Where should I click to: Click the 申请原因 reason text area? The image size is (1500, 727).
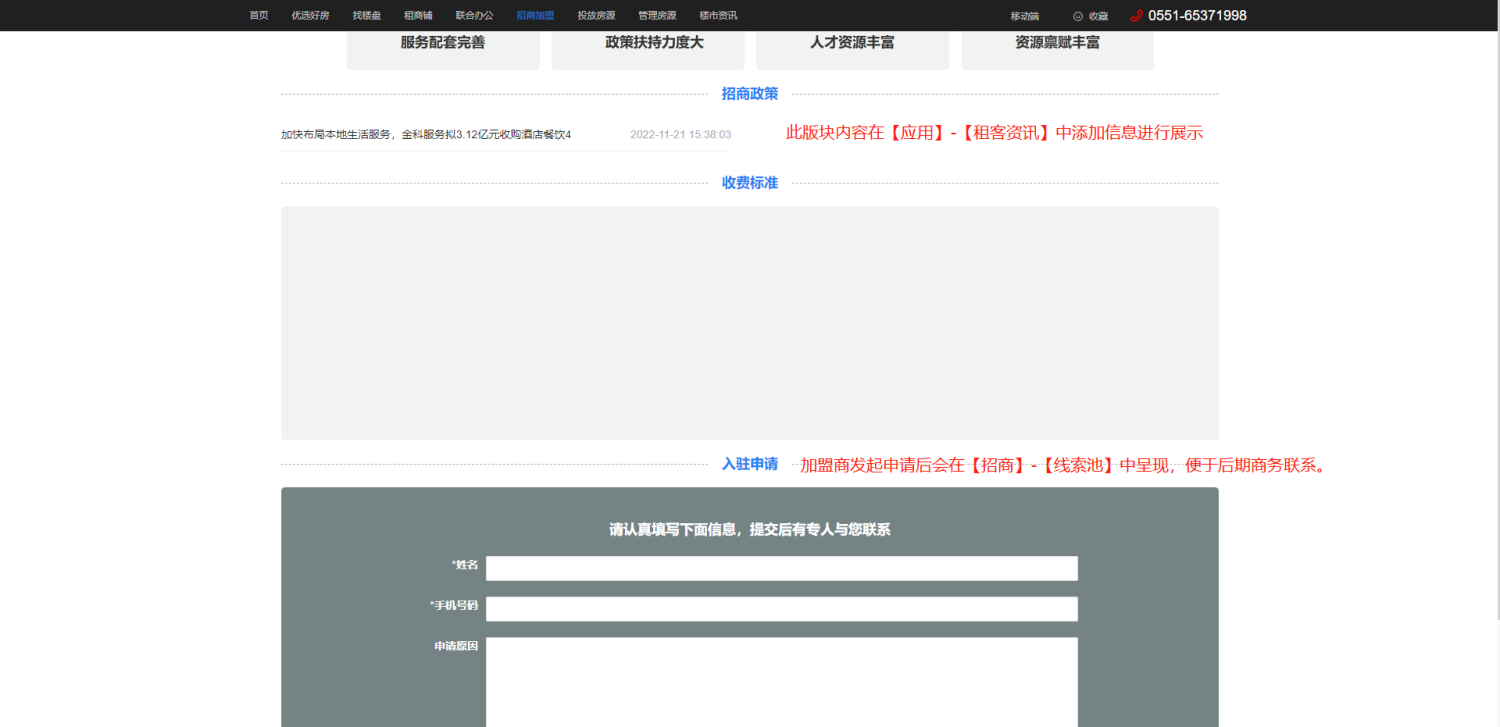[x=781, y=680]
